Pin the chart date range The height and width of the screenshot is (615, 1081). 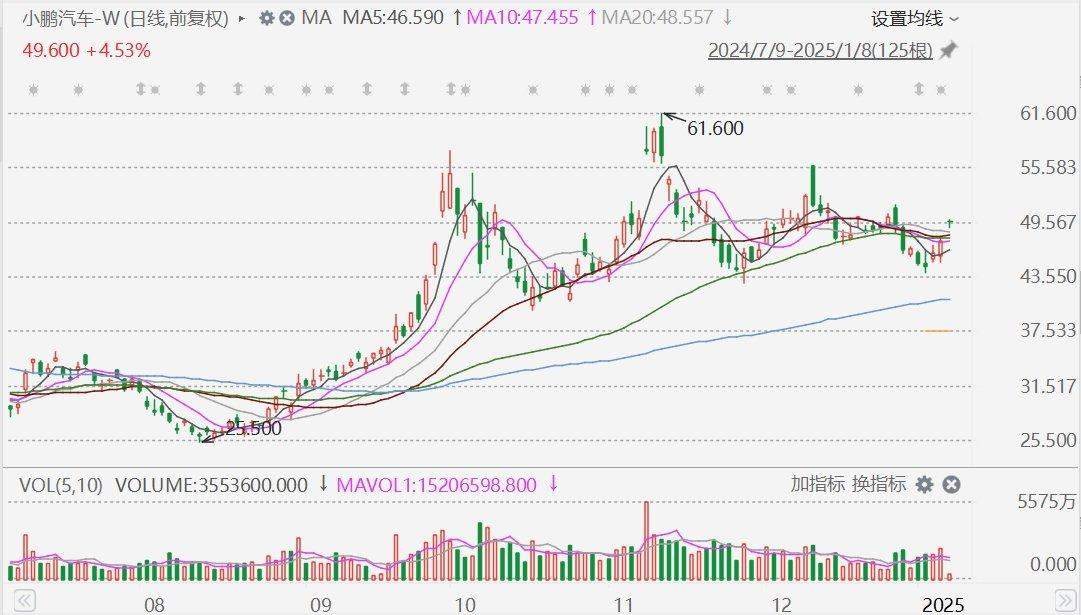coord(949,50)
